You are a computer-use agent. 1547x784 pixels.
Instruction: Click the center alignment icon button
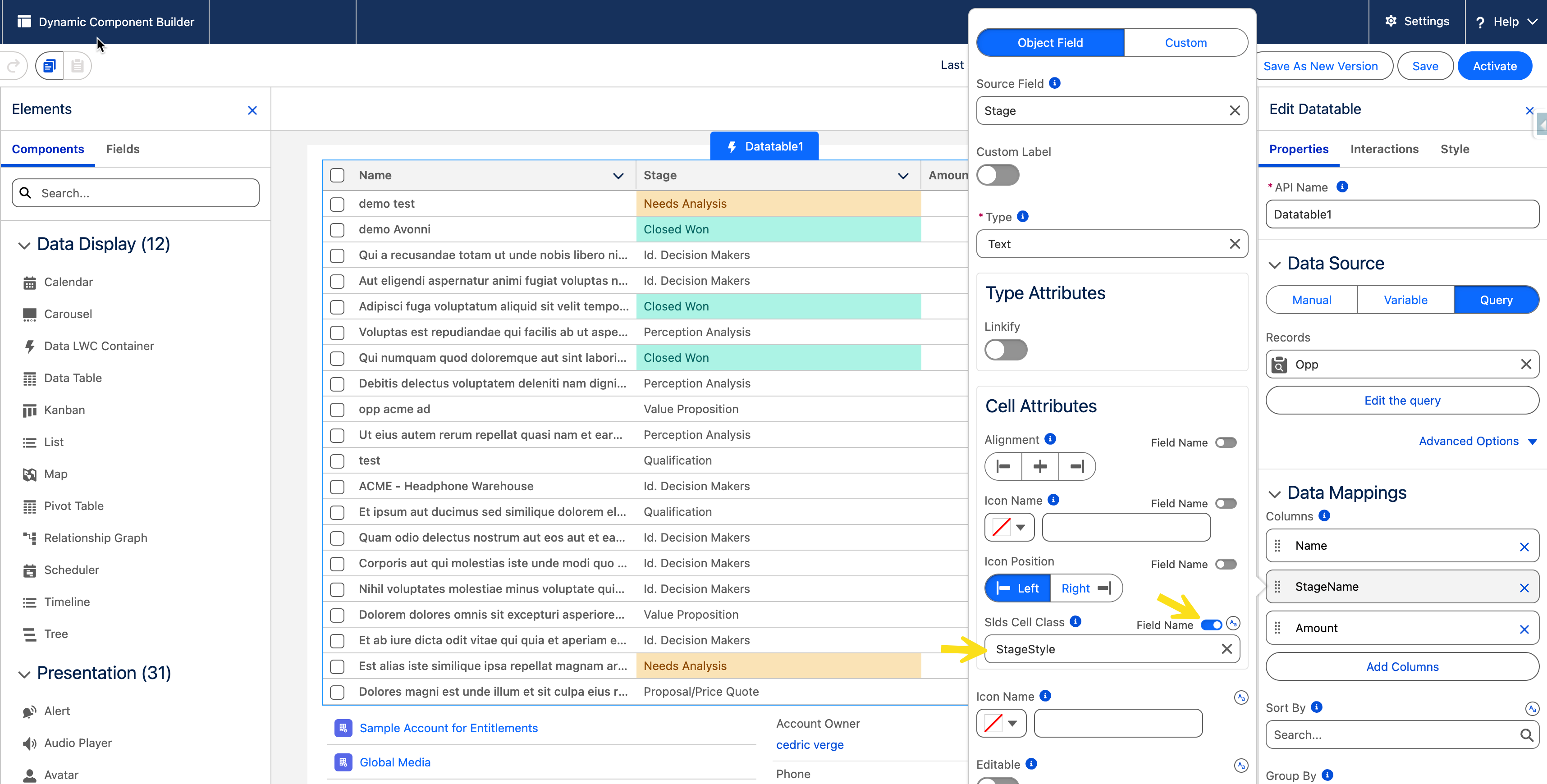click(1040, 466)
